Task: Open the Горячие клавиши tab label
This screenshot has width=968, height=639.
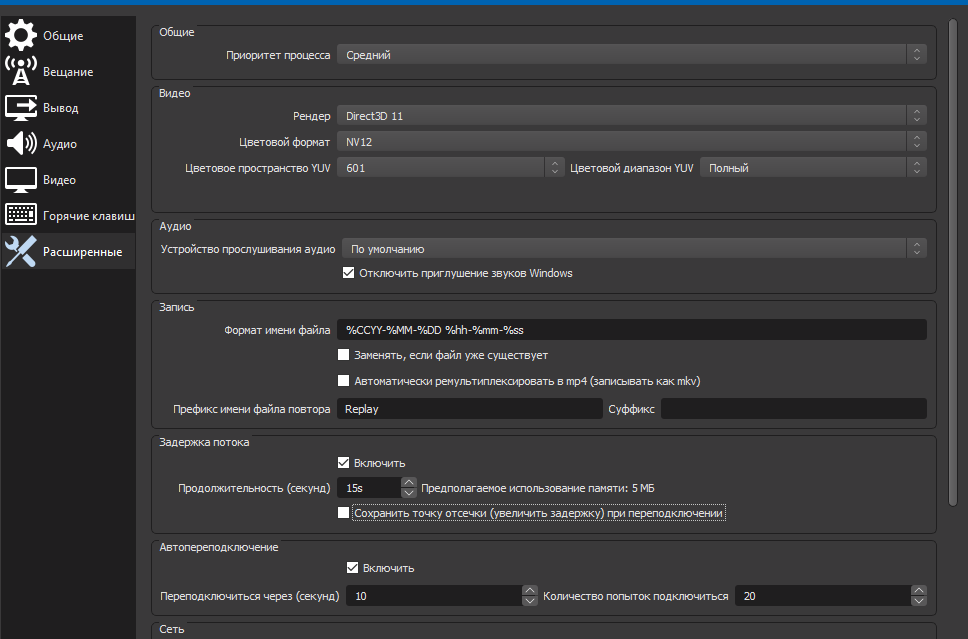Action: 88,215
